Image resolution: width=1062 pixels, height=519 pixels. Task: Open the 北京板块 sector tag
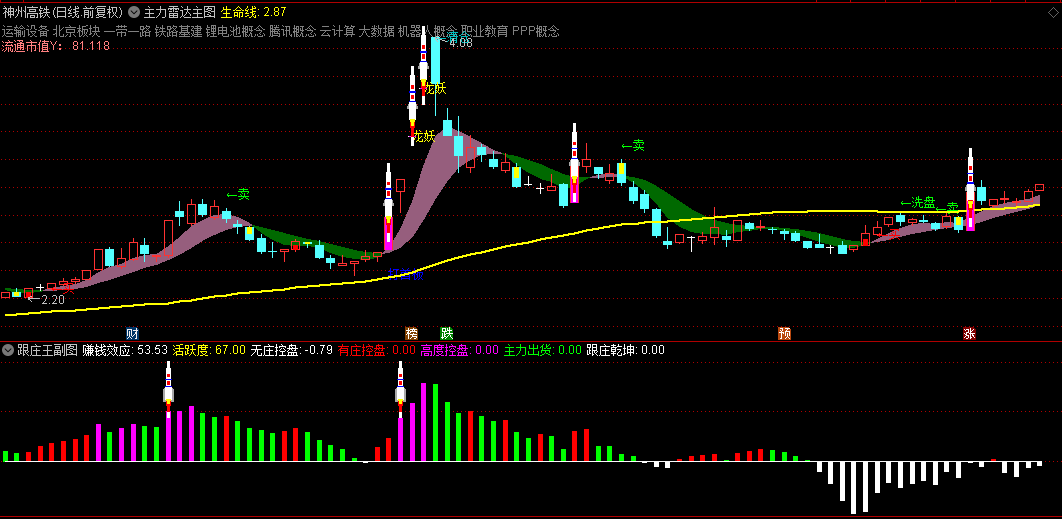click(x=77, y=30)
